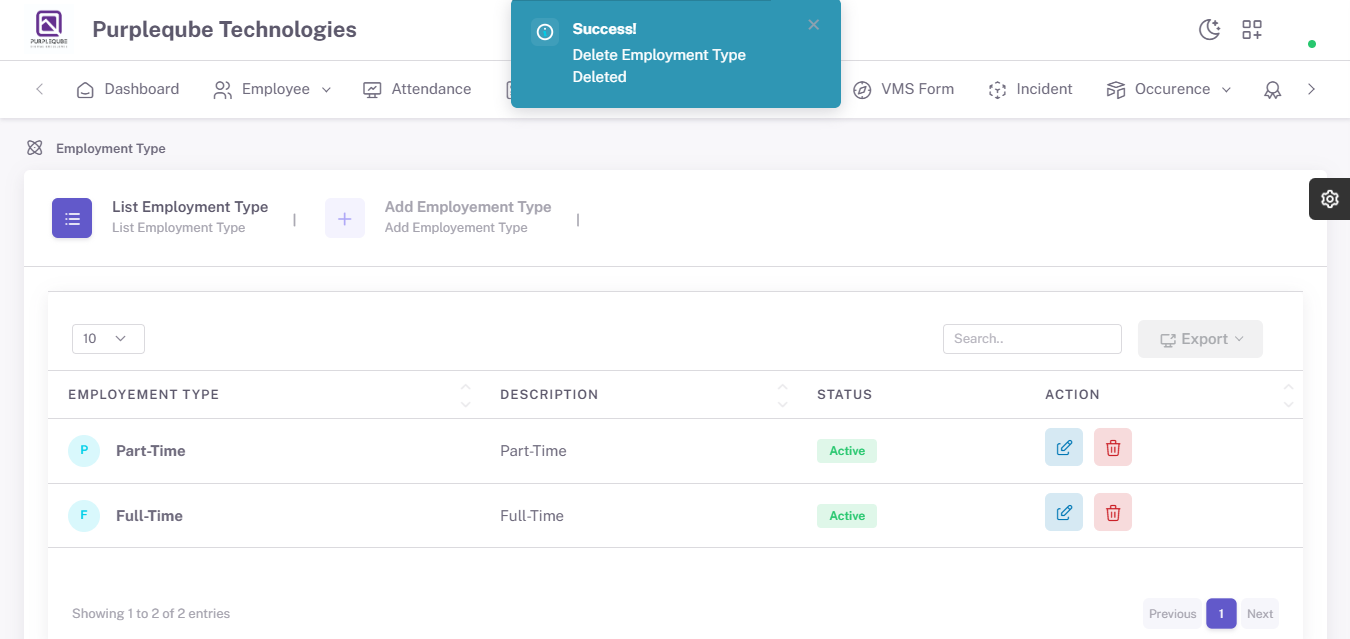Viewport: 1350px width, 639px height.
Task: Toggle dark mode moon icon
Action: click(1210, 29)
